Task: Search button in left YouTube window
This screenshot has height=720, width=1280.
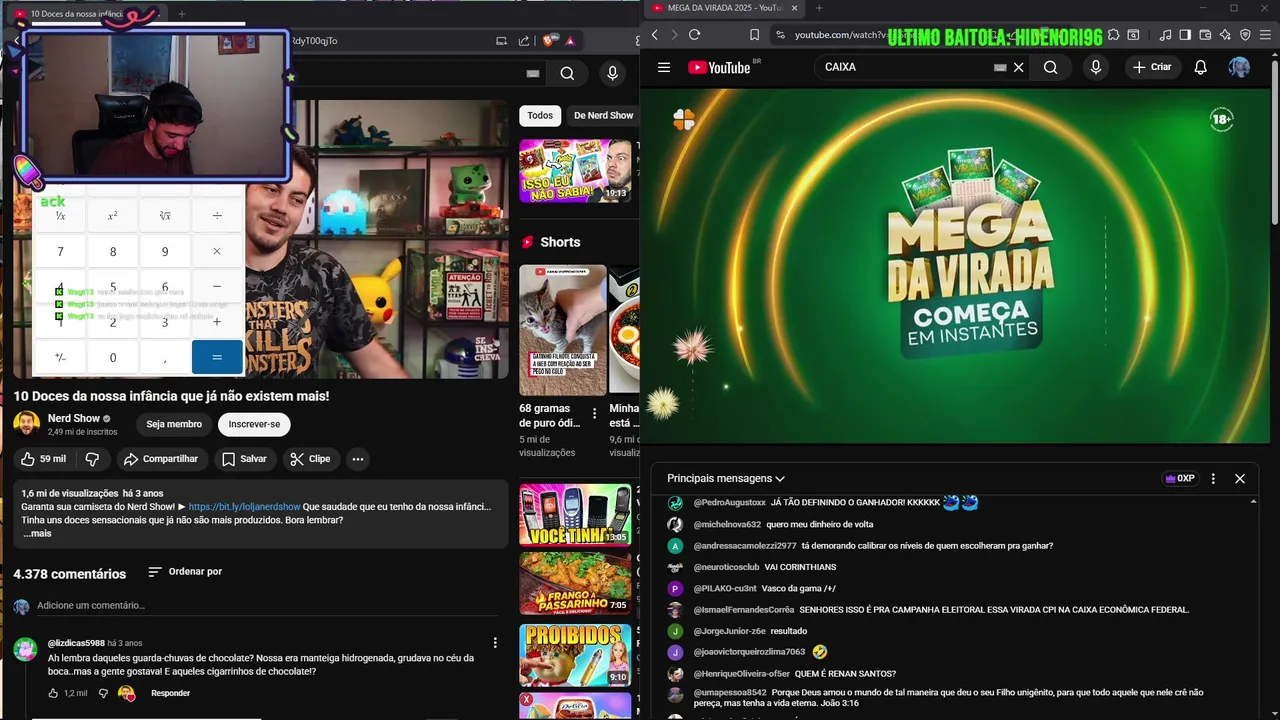Action: 567,73
